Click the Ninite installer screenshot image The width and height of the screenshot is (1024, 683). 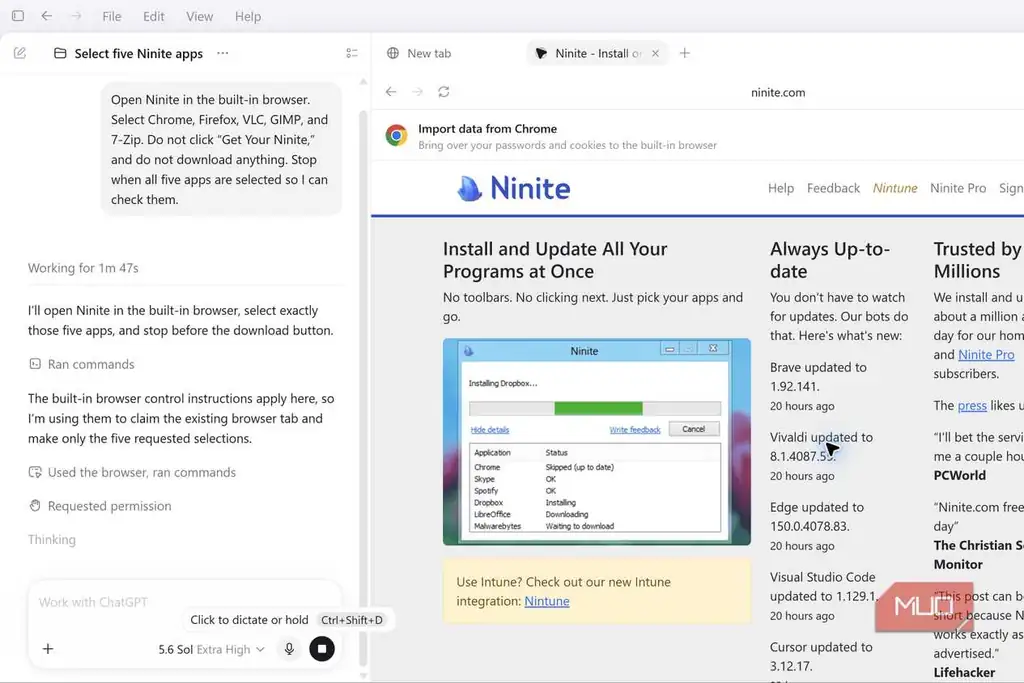click(x=596, y=441)
